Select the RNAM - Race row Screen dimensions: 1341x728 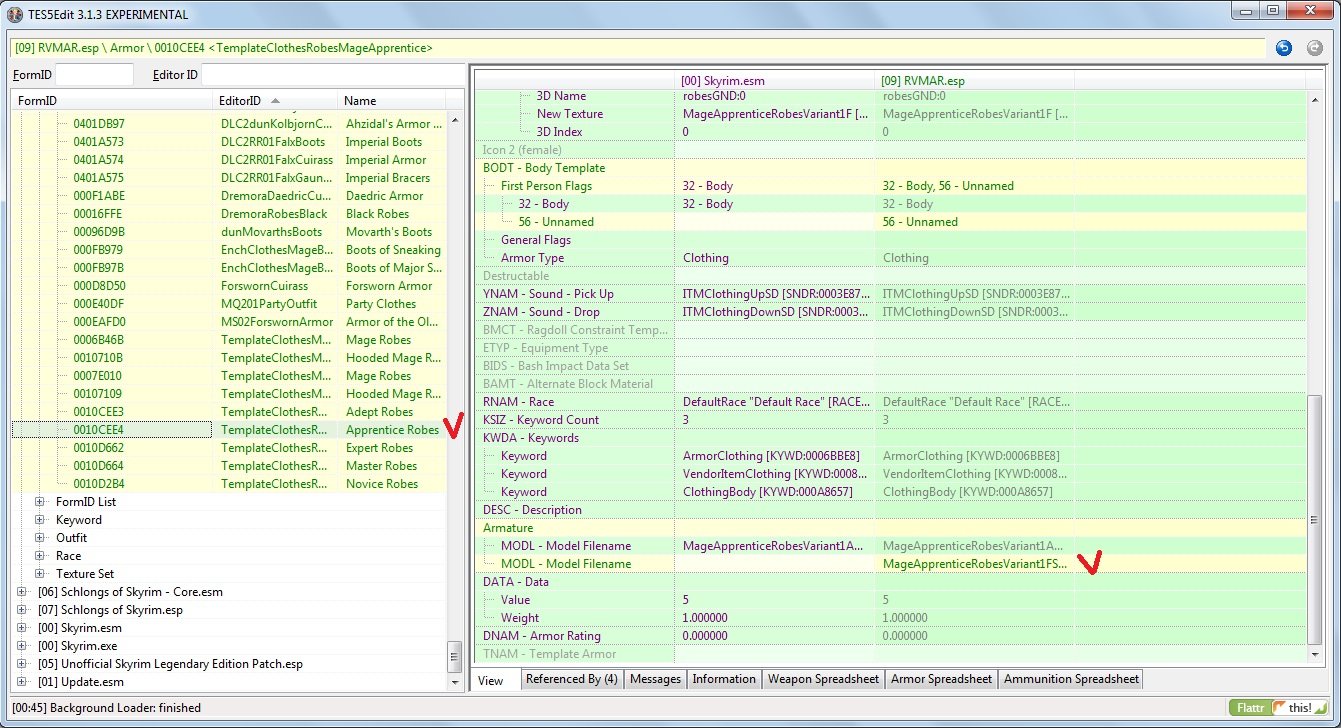890,402
